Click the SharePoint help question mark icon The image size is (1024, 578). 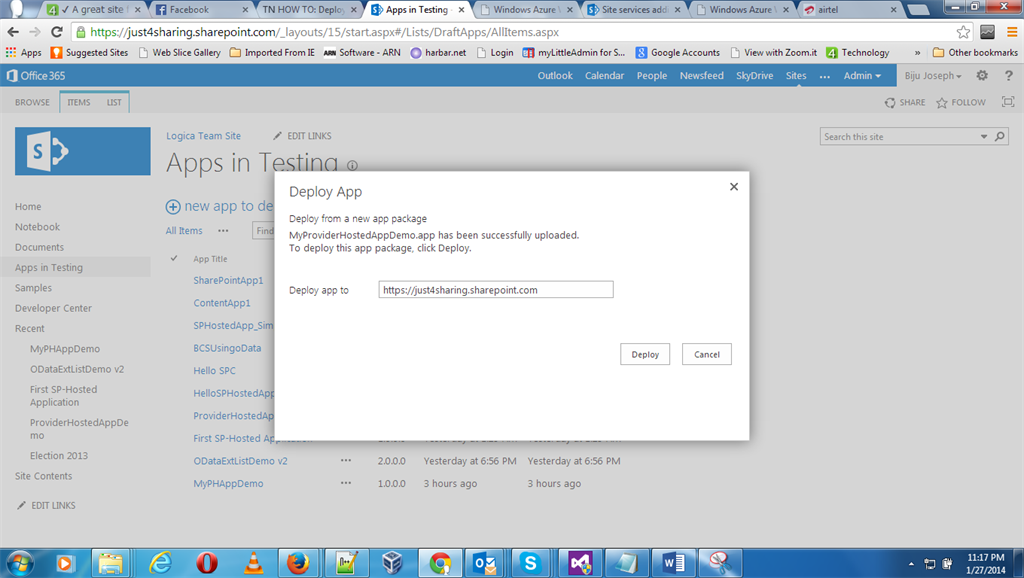click(x=1008, y=75)
